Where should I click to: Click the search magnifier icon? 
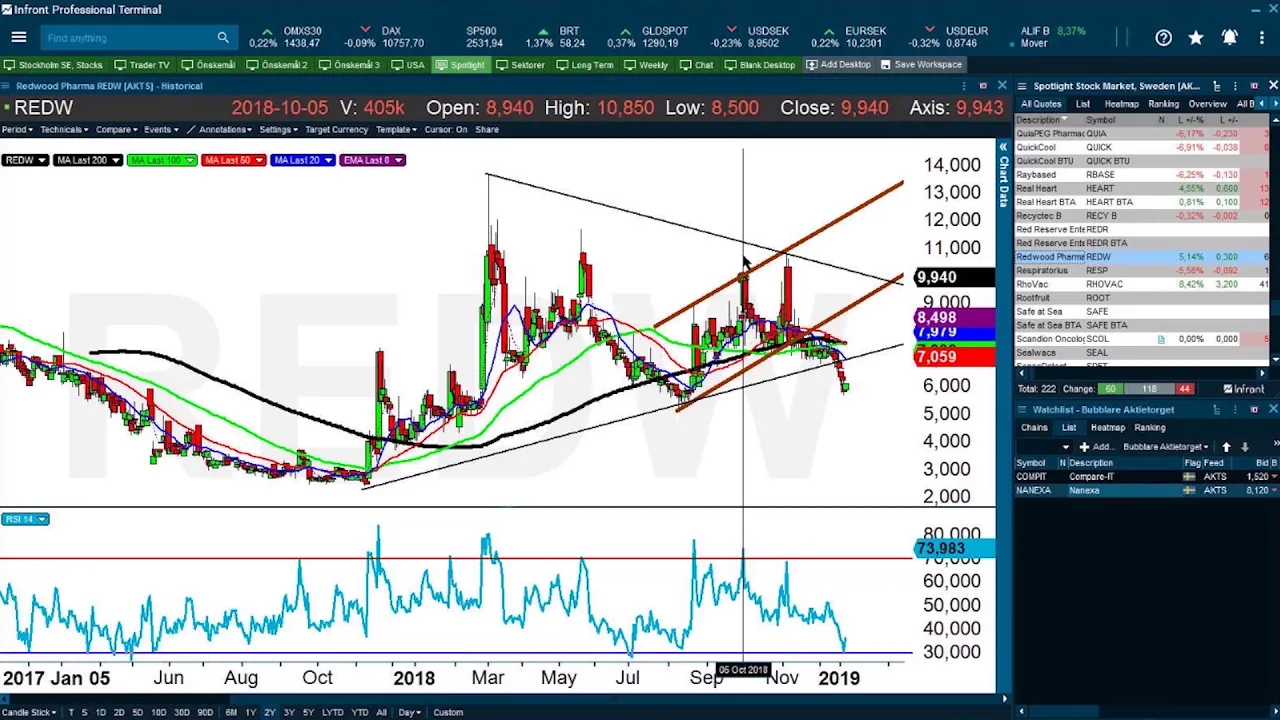click(223, 38)
